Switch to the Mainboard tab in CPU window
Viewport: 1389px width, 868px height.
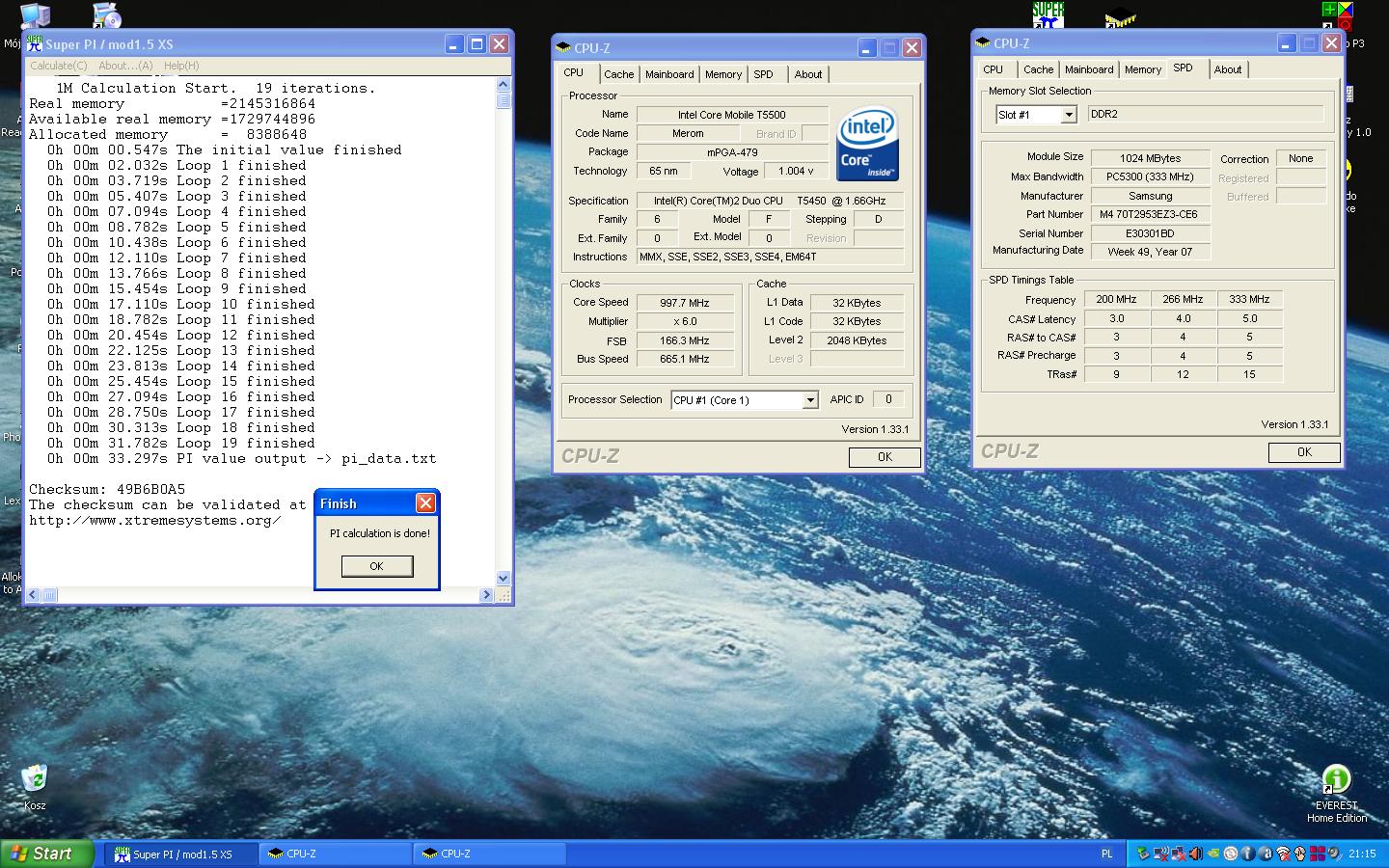pos(669,74)
